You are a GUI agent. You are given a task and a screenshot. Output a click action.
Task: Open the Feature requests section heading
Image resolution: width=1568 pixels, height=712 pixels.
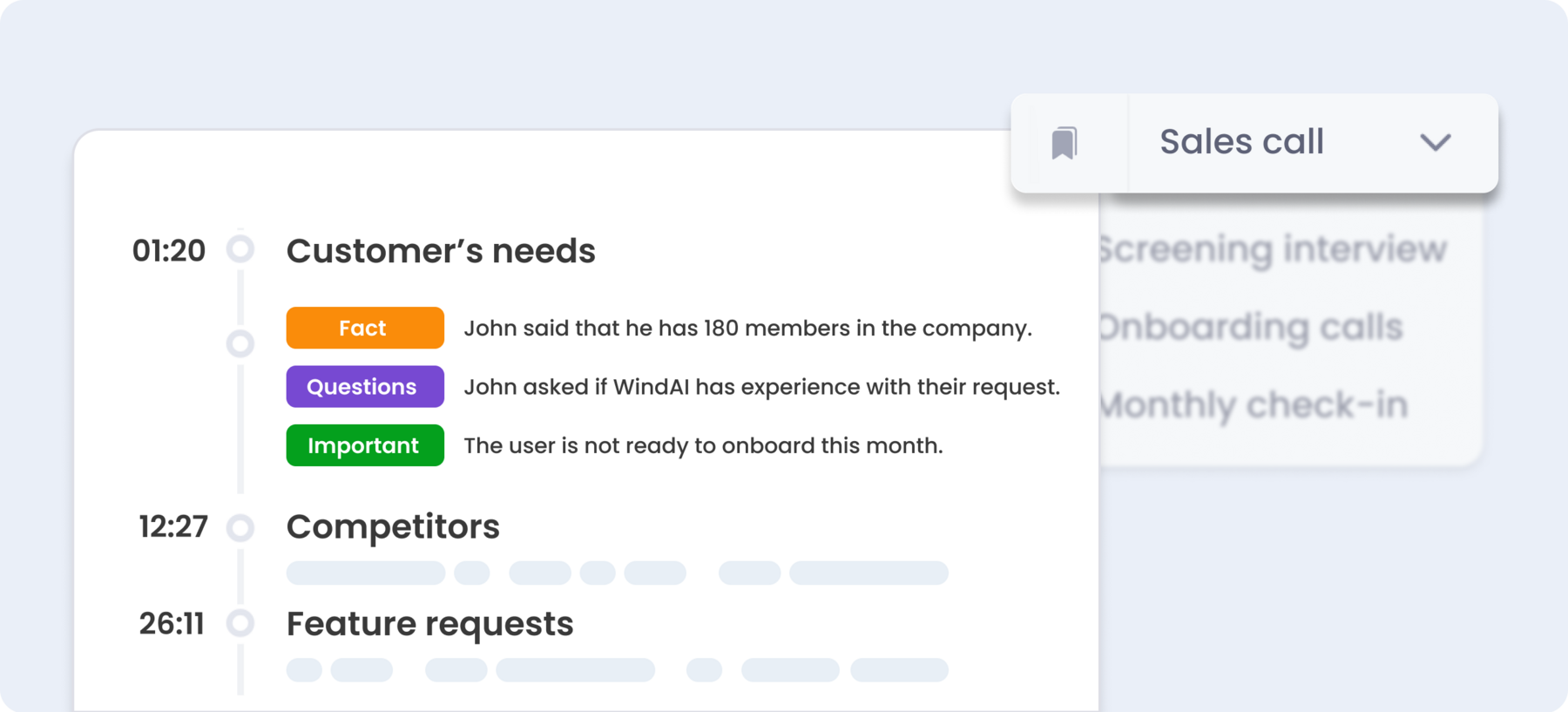tap(429, 624)
